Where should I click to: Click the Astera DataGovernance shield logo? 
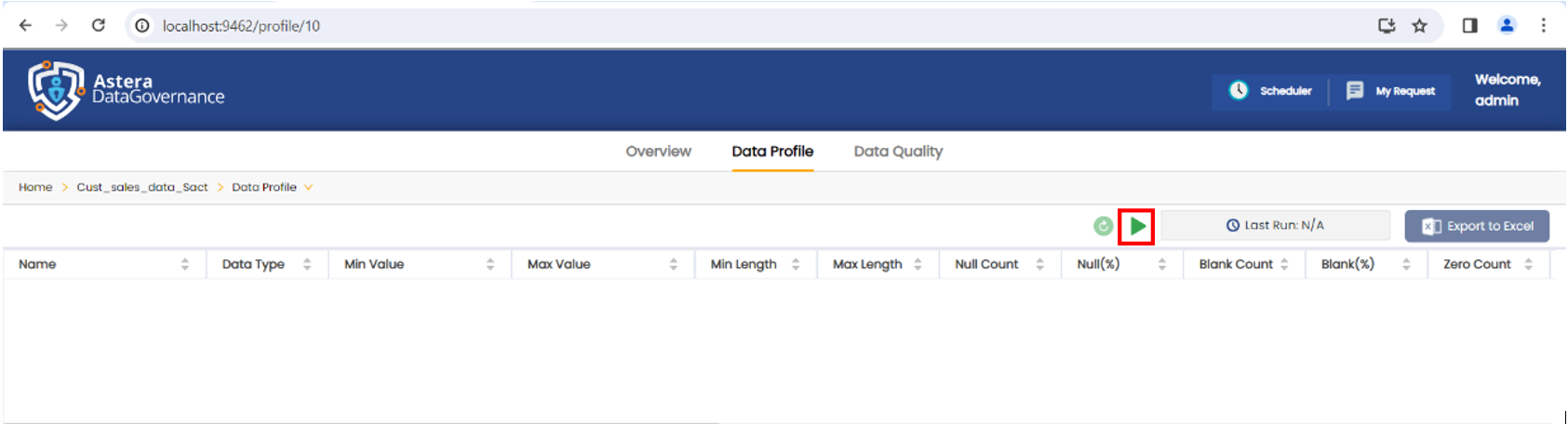(x=55, y=90)
